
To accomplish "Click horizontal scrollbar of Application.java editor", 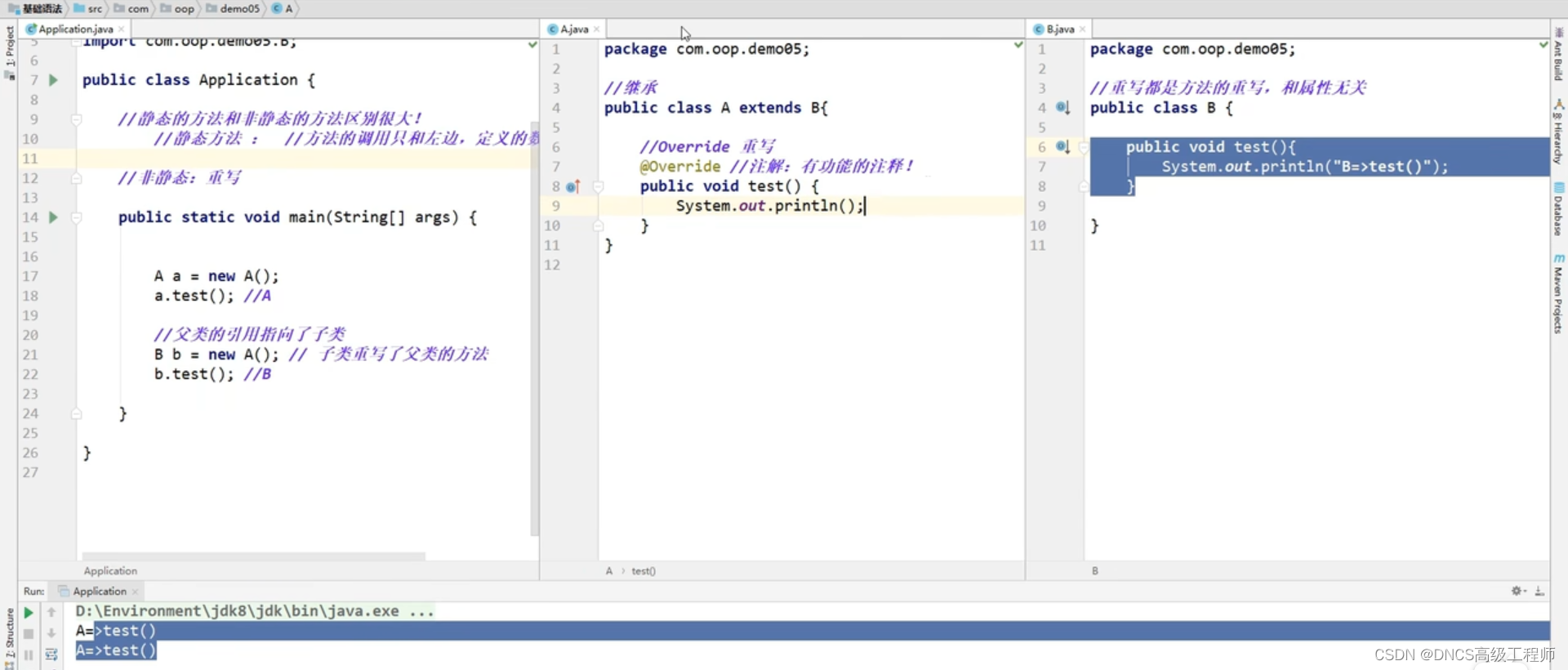I will coord(253,556).
